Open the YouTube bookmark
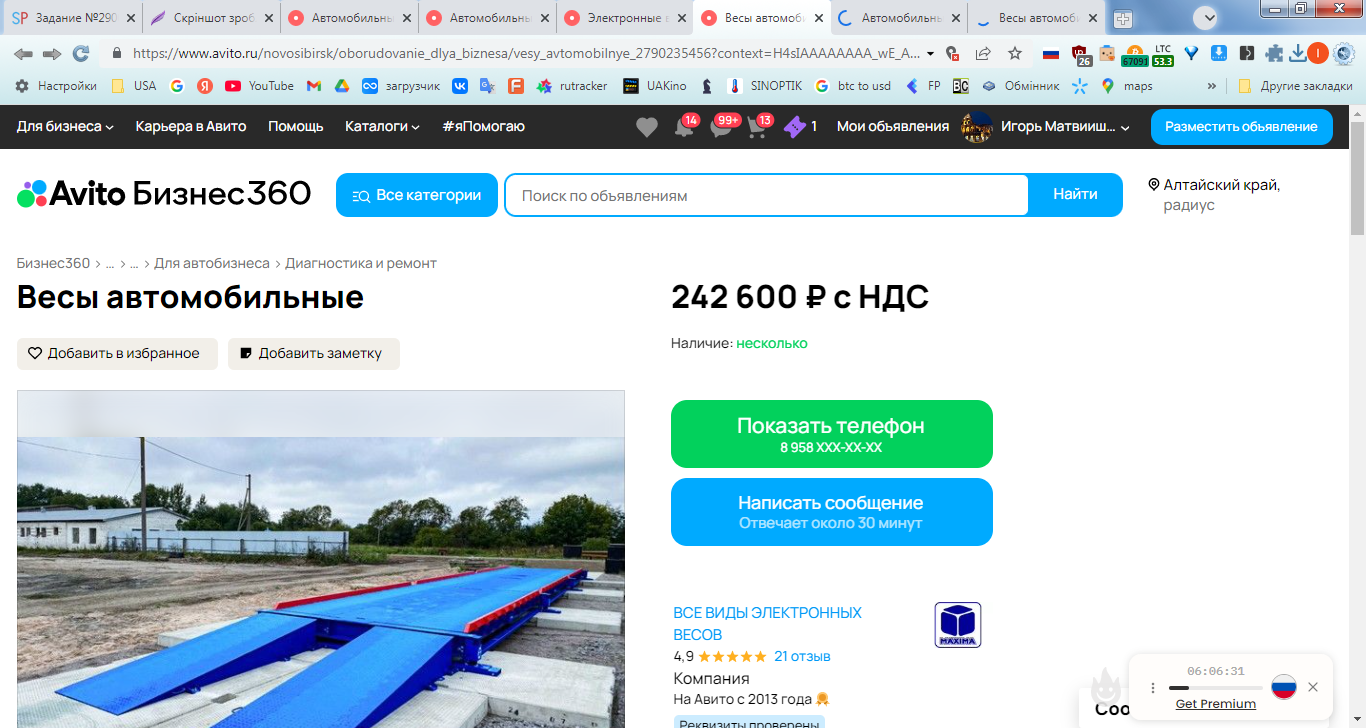1366x728 pixels. click(x=259, y=86)
